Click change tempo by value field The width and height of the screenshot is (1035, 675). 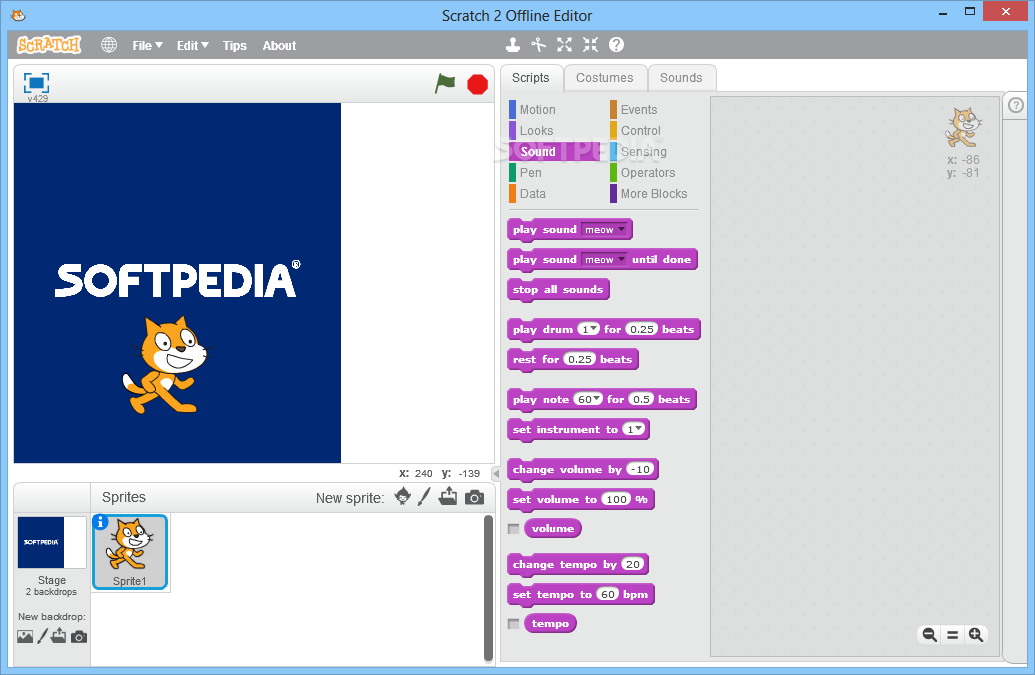point(632,564)
